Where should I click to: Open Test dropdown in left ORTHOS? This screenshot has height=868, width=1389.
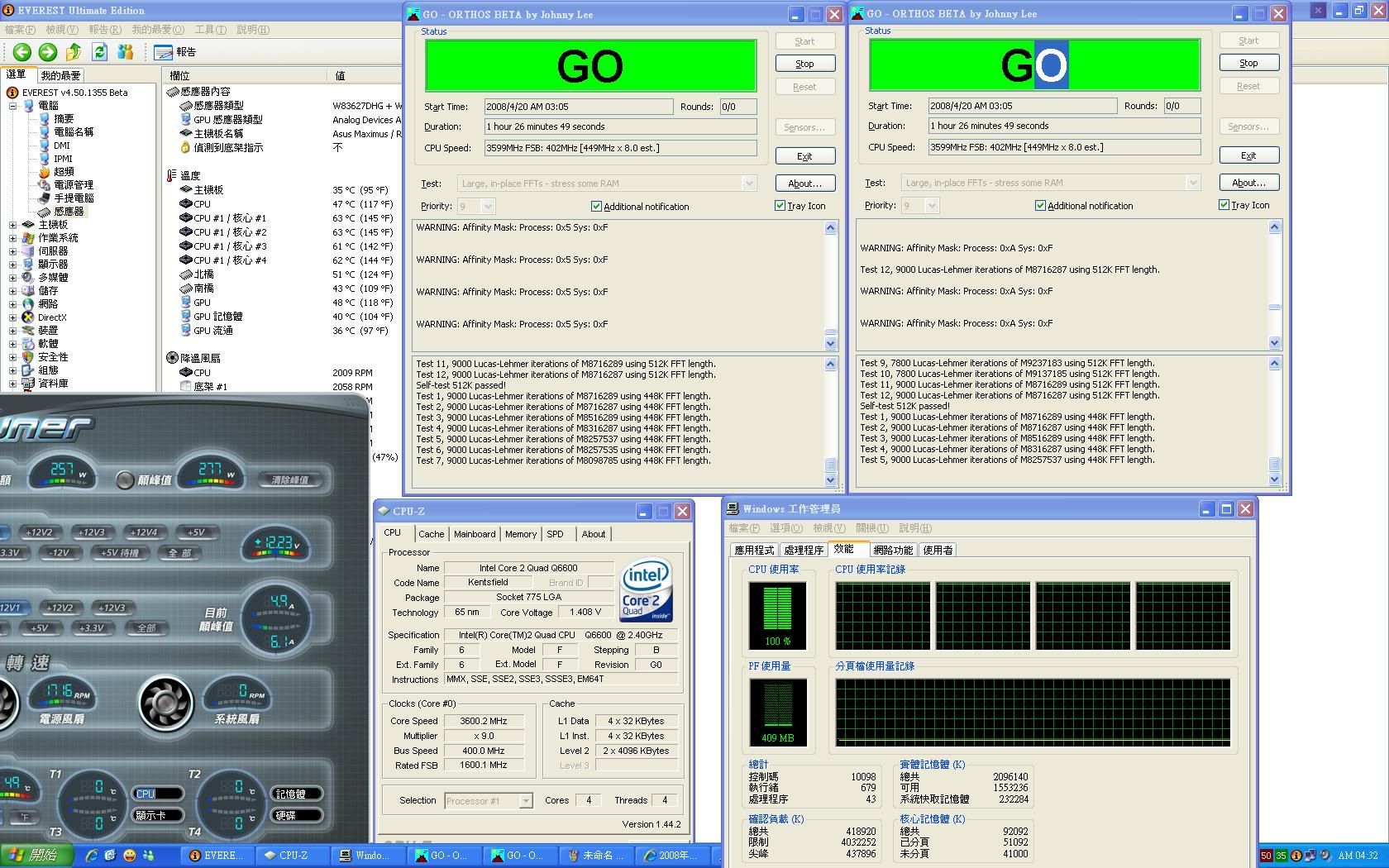coord(749,184)
